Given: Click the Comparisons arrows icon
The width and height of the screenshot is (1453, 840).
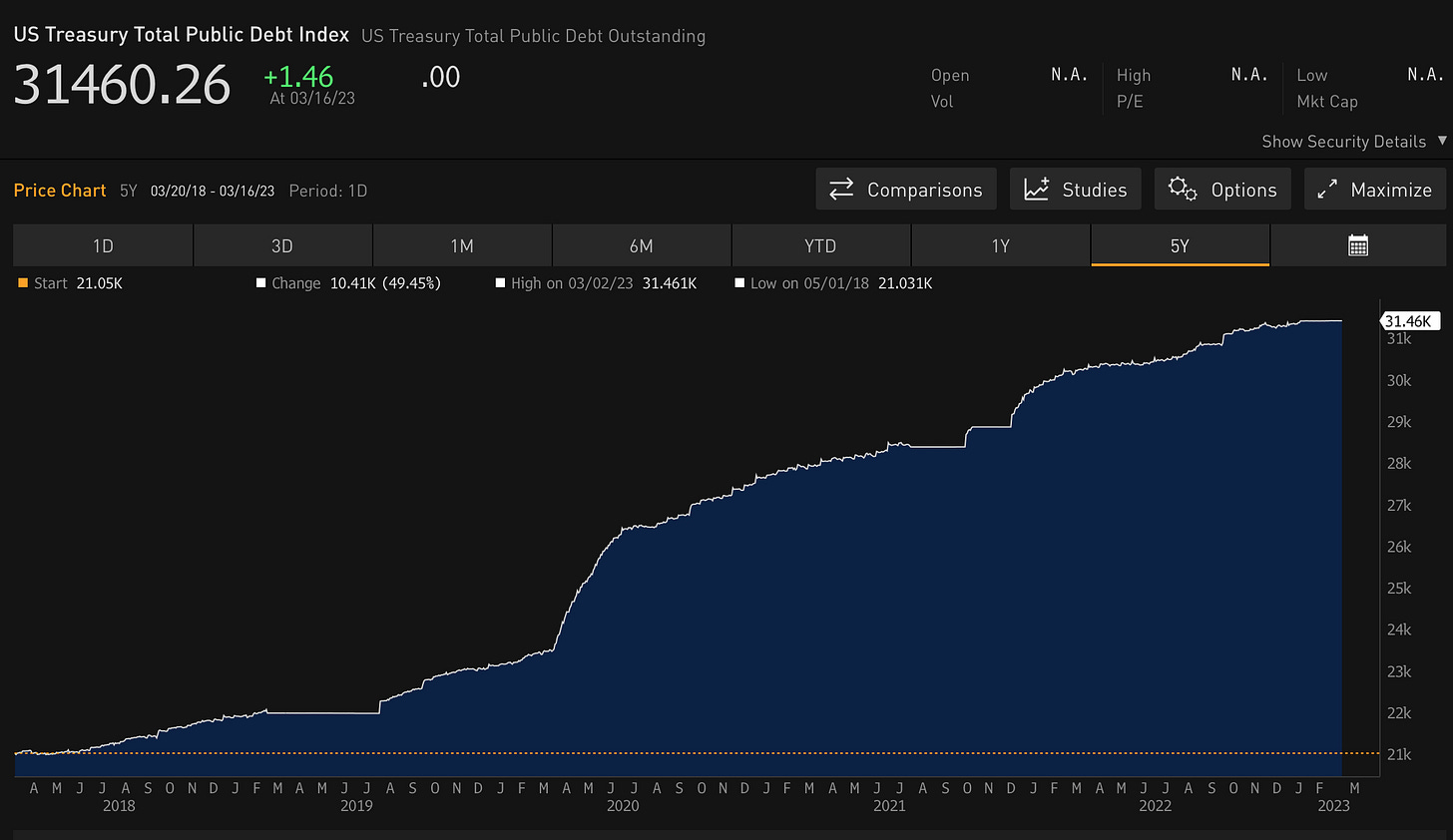Looking at the screenshot, I should click(x=841, y=189).
